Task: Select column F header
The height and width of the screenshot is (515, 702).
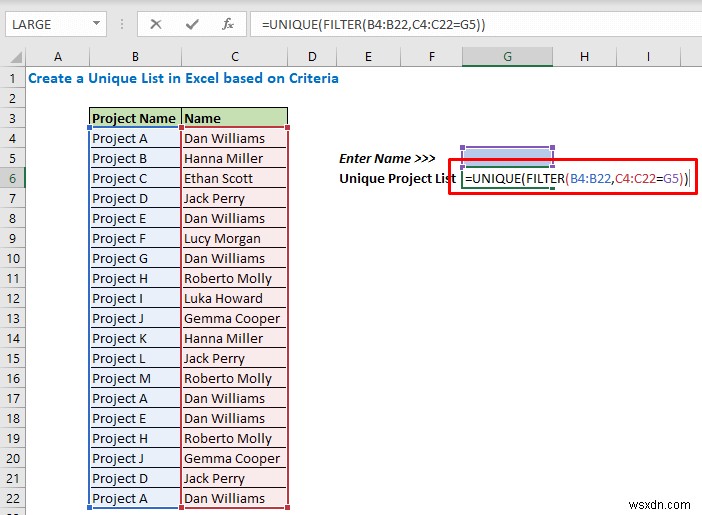Action: click(x=431, y=57)
